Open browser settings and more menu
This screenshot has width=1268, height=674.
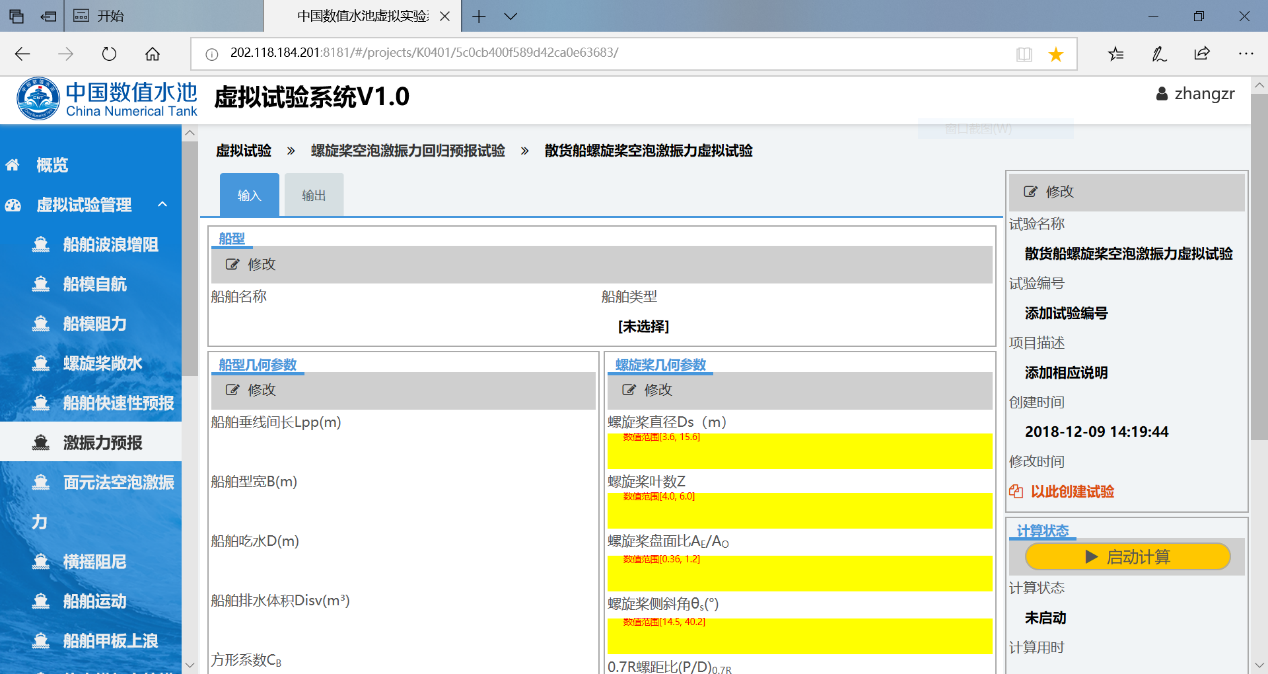click(1245, 54)
